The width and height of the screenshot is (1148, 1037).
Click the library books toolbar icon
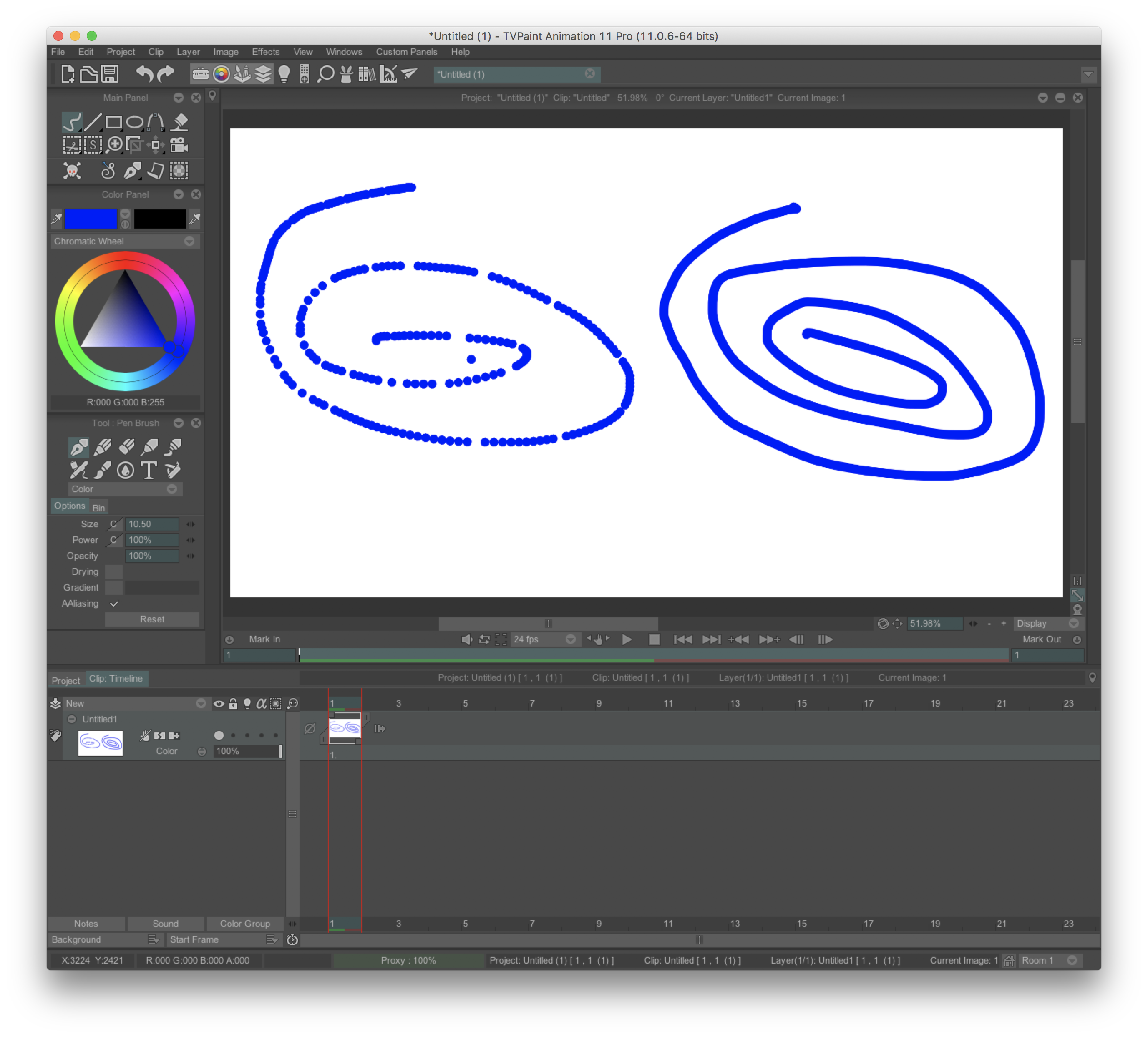[x=367, y=74]
